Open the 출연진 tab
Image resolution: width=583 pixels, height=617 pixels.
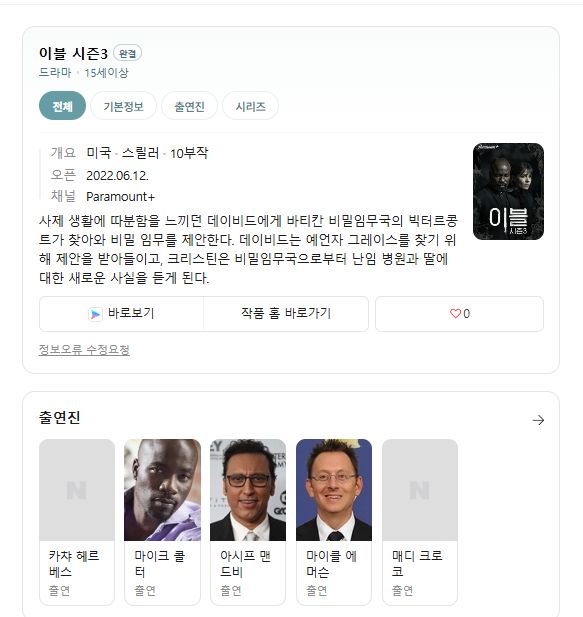point(189,106)
